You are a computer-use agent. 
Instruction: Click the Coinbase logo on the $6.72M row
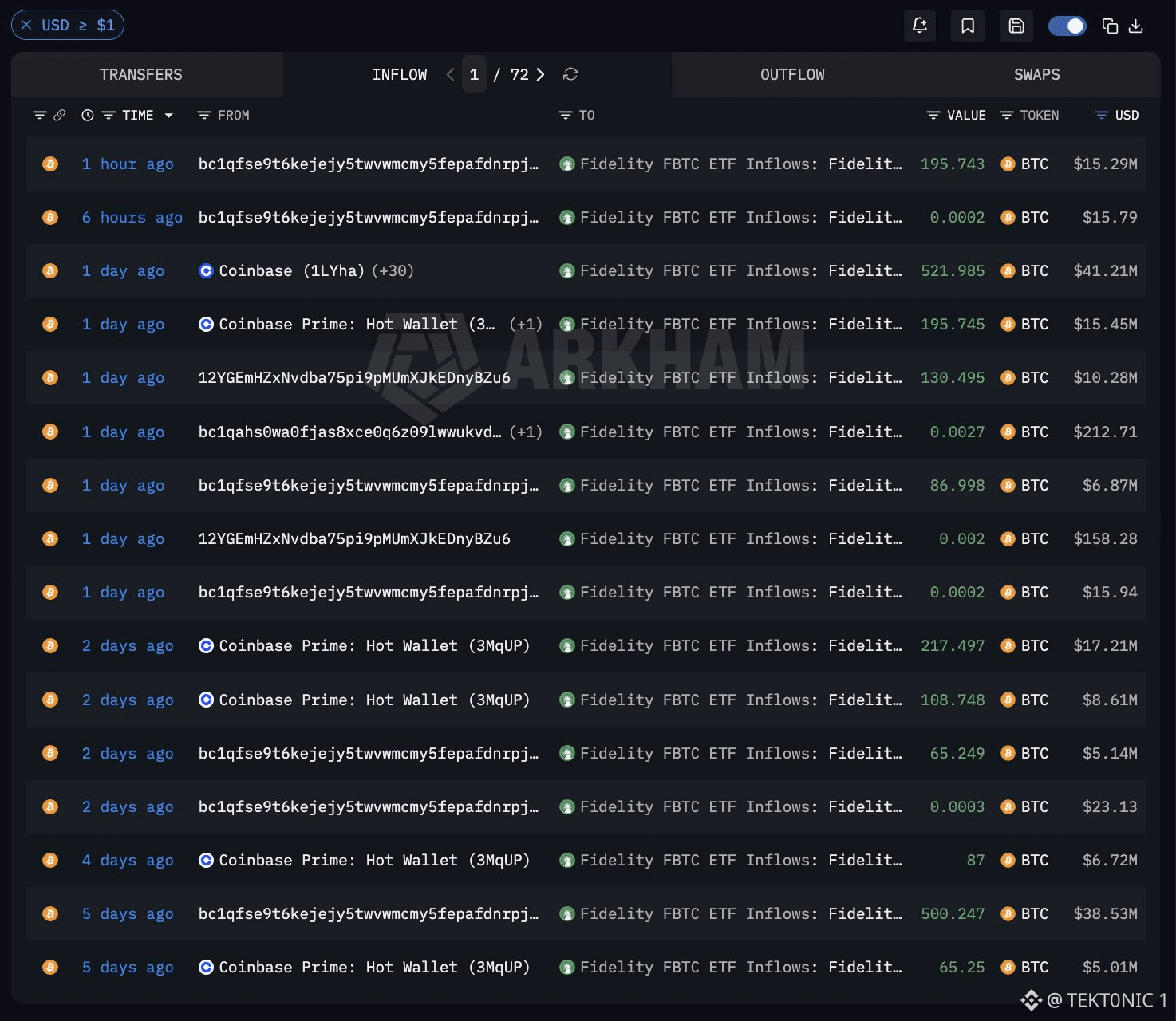(x=206, y=860)
